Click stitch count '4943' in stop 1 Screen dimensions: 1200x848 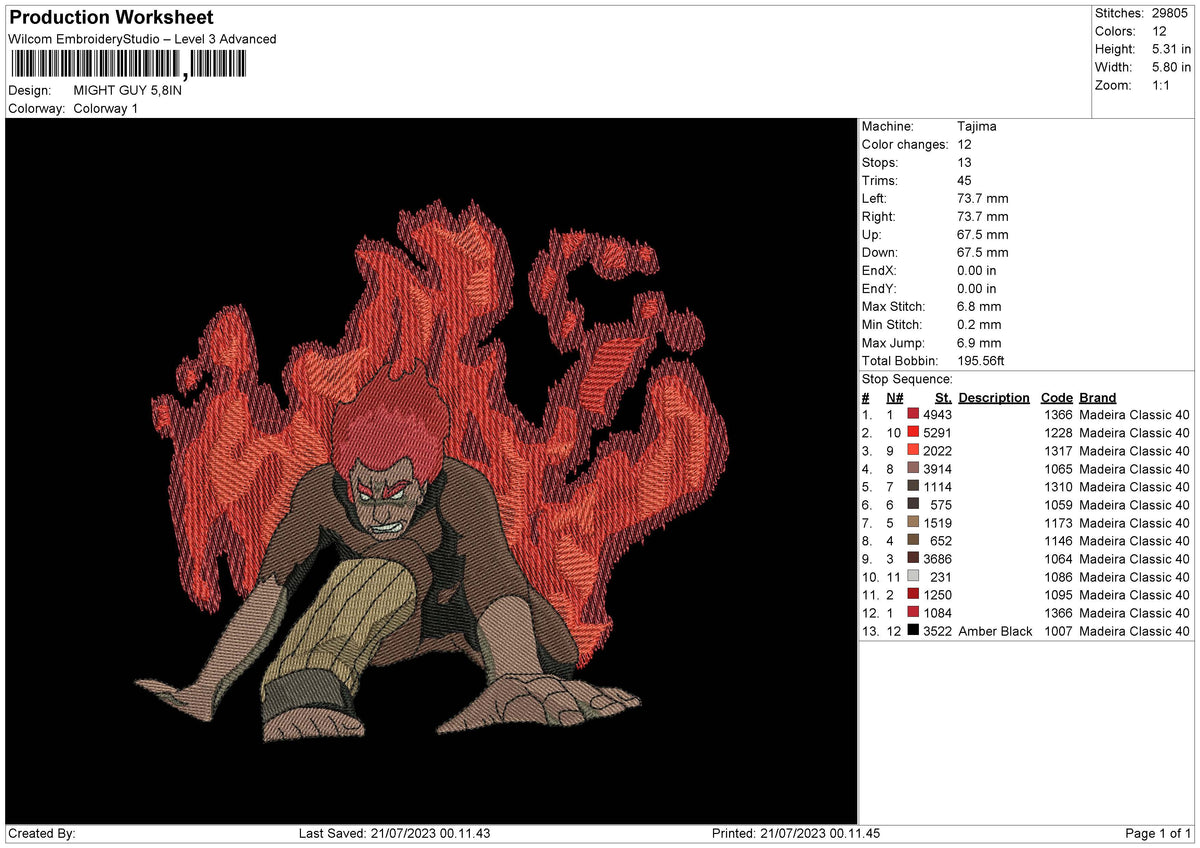click(x=938, y=415)
